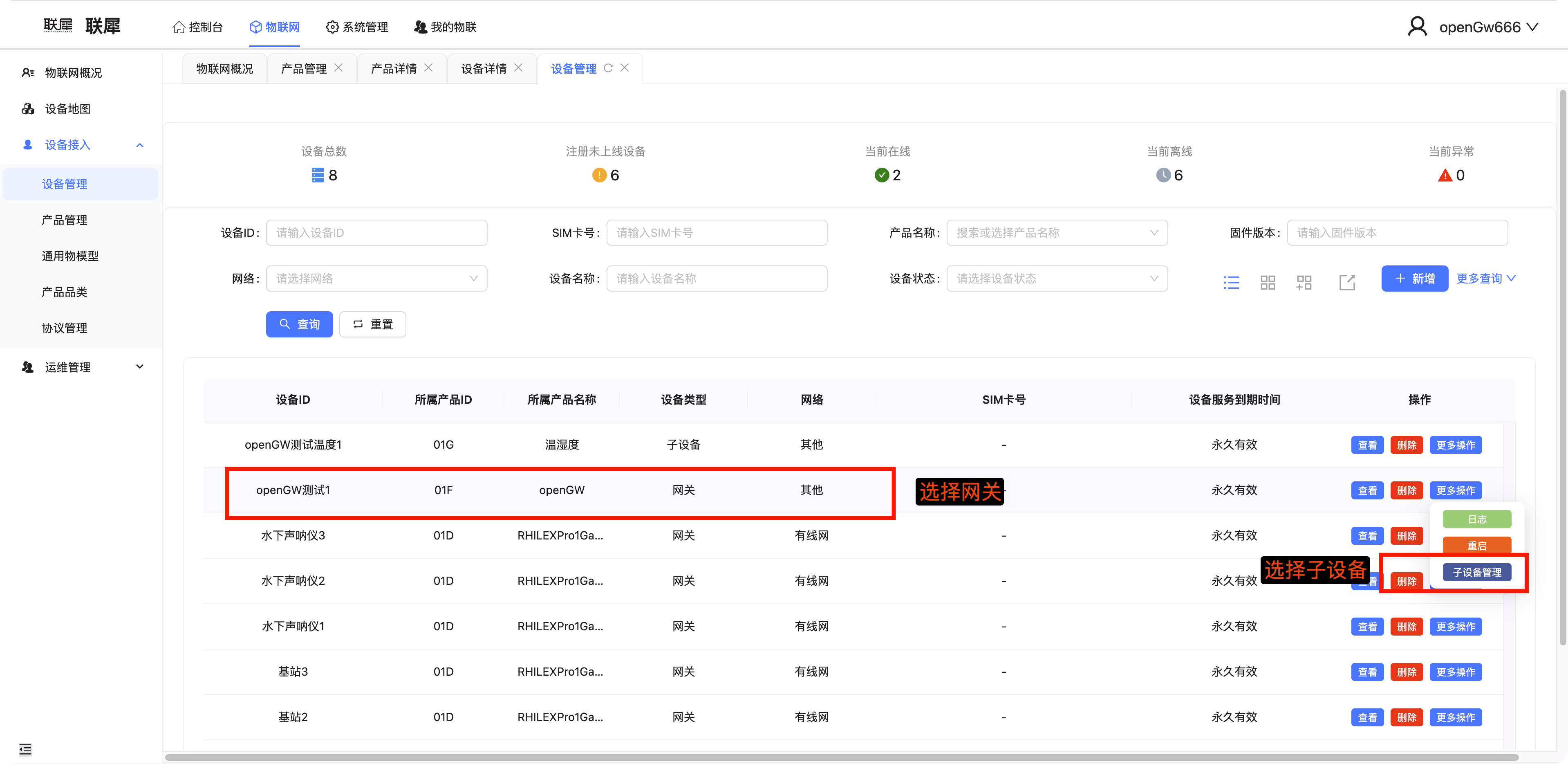Image resolution: width=1568 pixels, height=764 pixels.
Task: Click the user avatar icon
Action: (x=1417, y=27)
